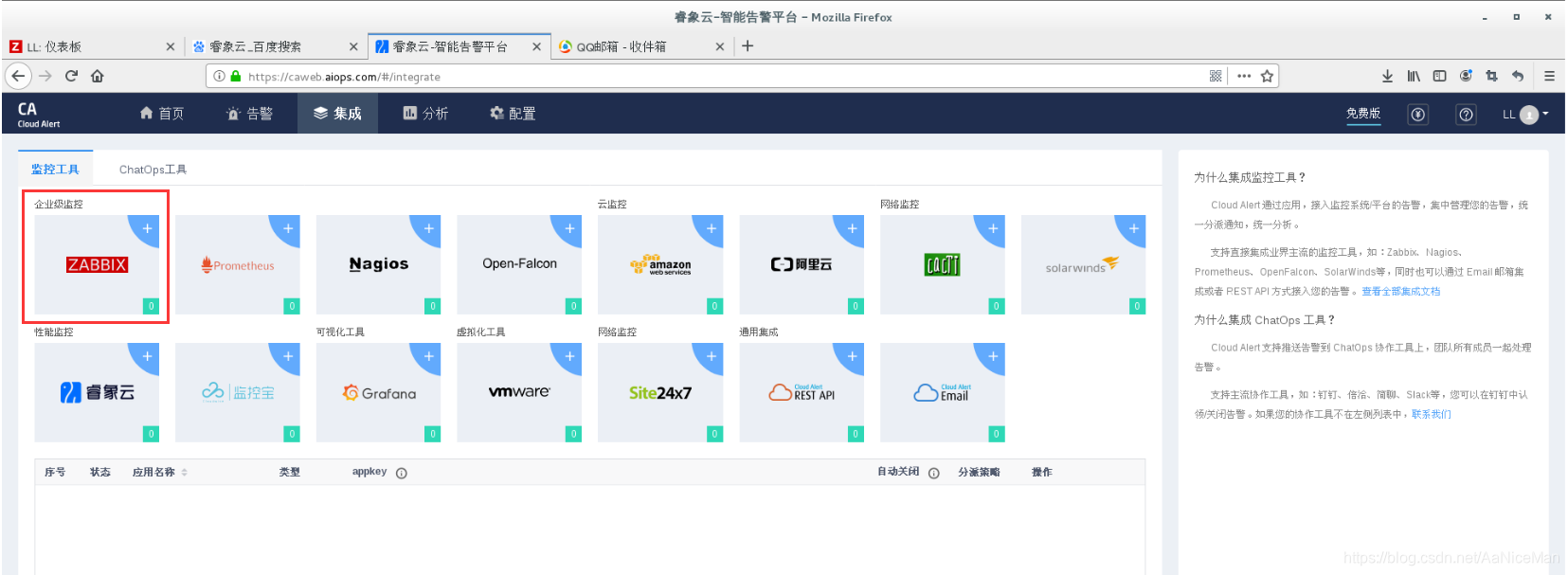1568x575 pixels.
Task: Open the vmware logo card
Action: pyautogui.click(x=519, y=392)
